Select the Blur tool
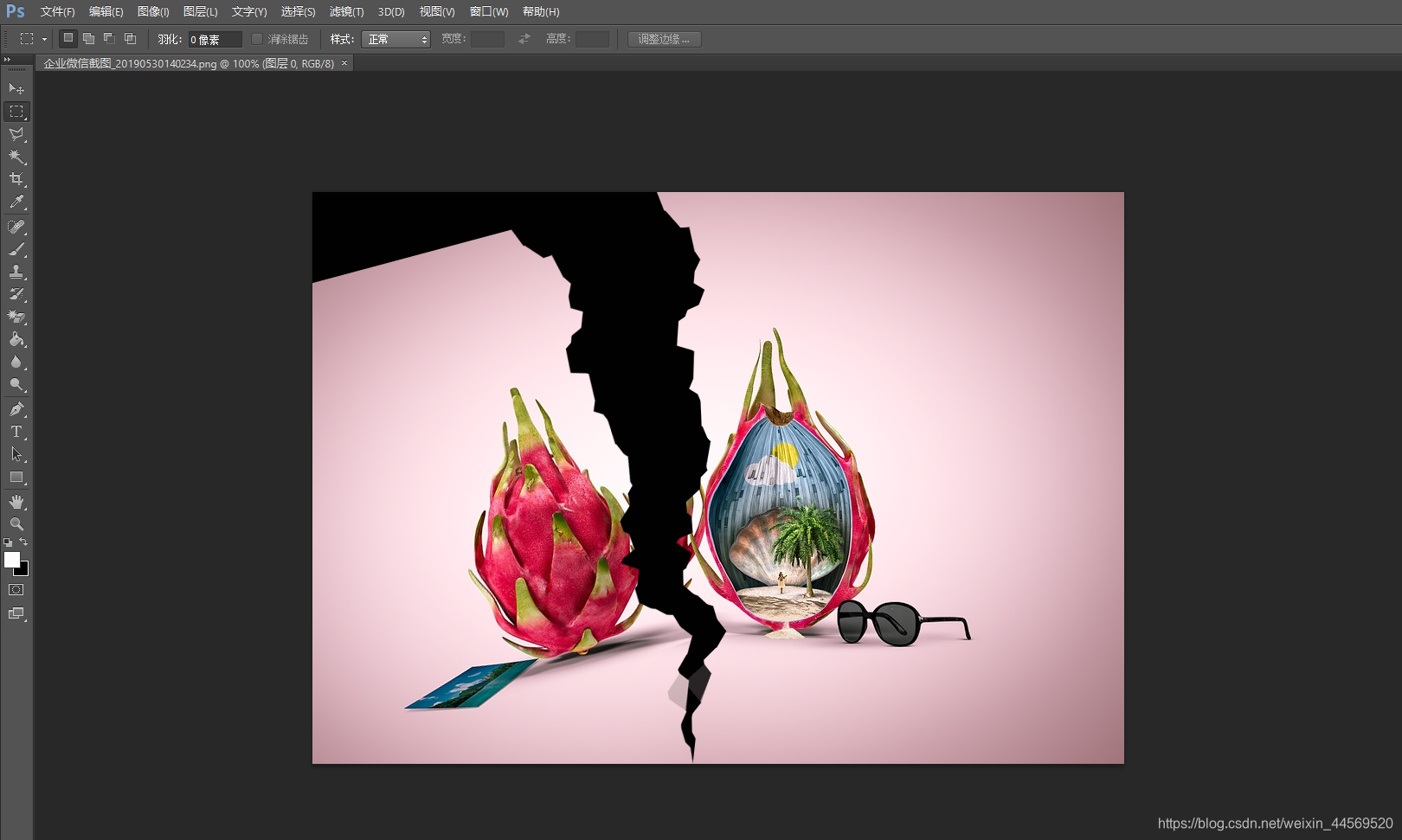This screenshot has height=840, width=1402. (16, 362)
